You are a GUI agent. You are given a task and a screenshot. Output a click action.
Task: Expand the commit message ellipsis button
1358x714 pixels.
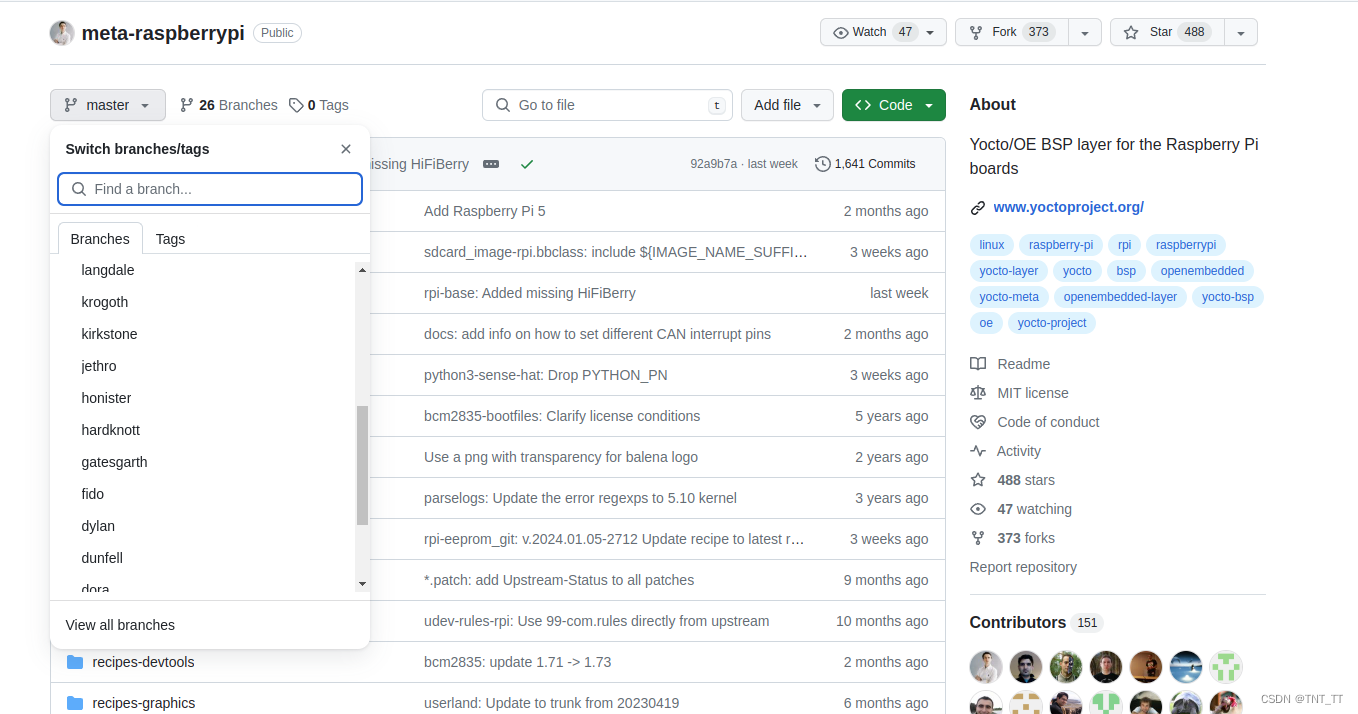[491, 164]
